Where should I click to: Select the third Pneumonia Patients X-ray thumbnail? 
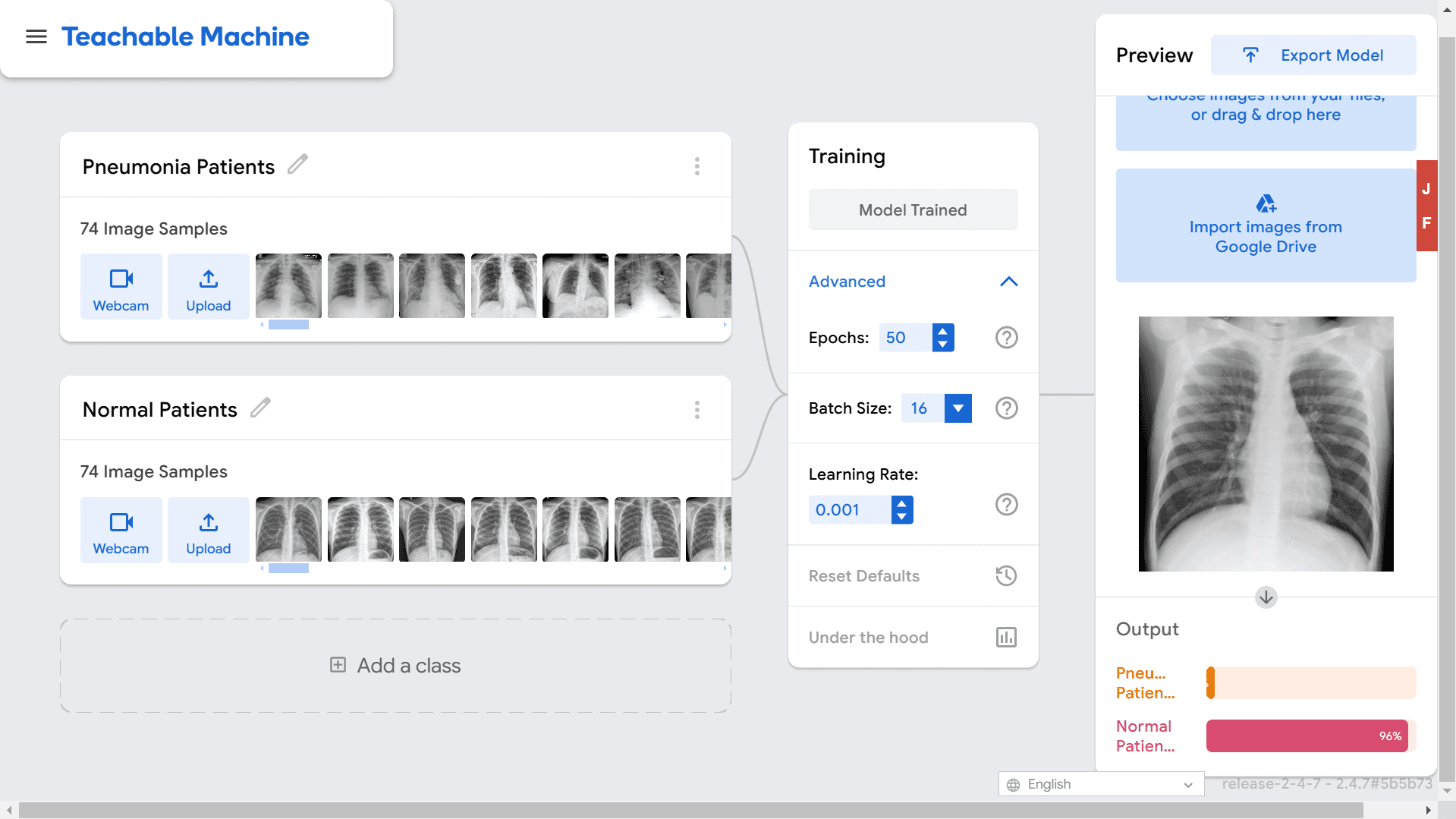[x=432, y=285]
